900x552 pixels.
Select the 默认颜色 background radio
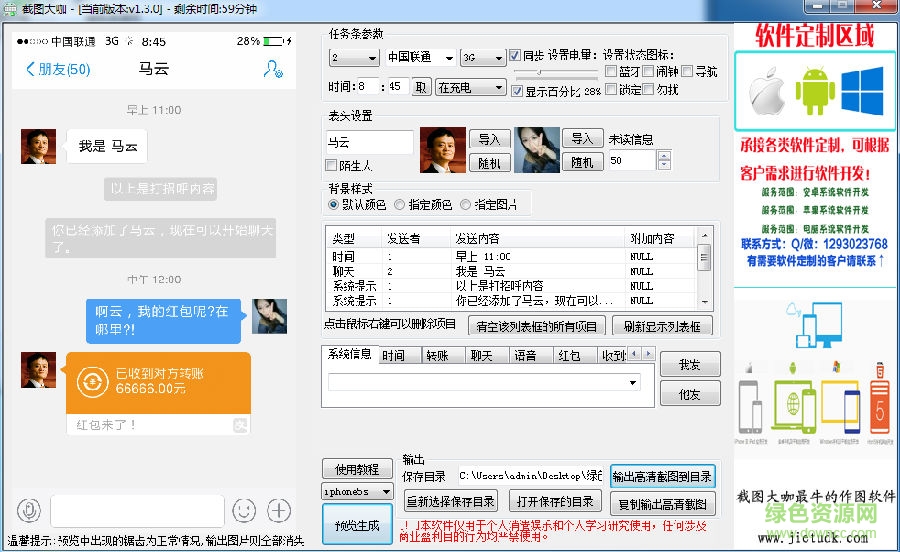(x=333, y=204)
